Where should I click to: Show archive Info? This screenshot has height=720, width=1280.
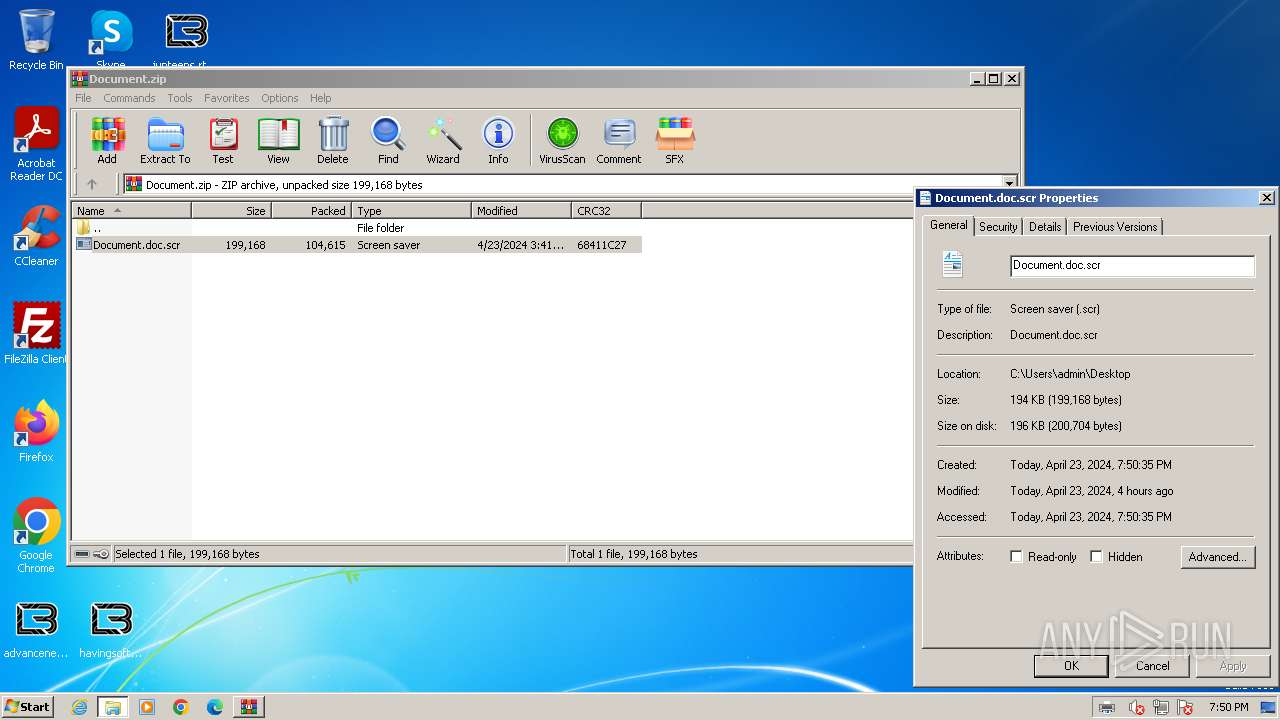[498, 140]
